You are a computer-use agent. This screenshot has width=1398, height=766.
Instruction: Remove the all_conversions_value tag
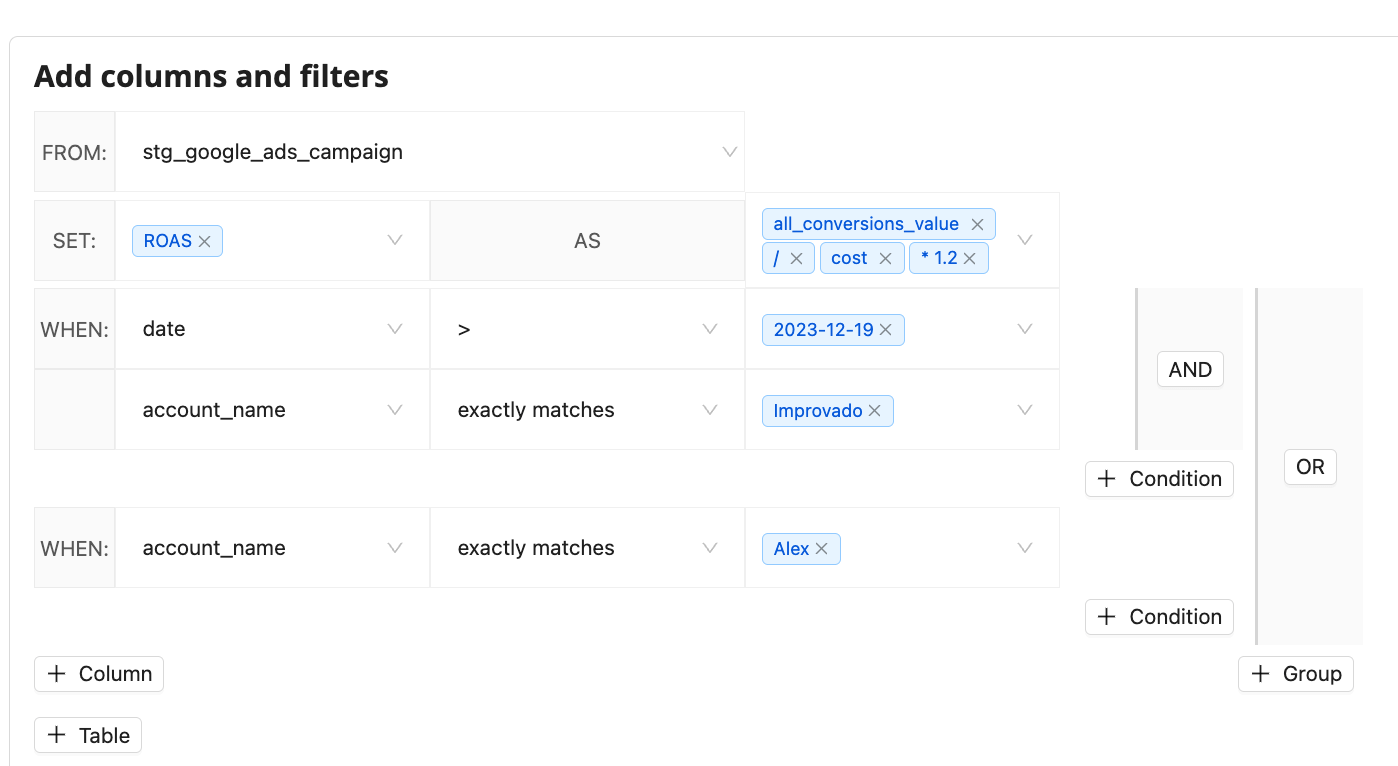coord(977,224)
